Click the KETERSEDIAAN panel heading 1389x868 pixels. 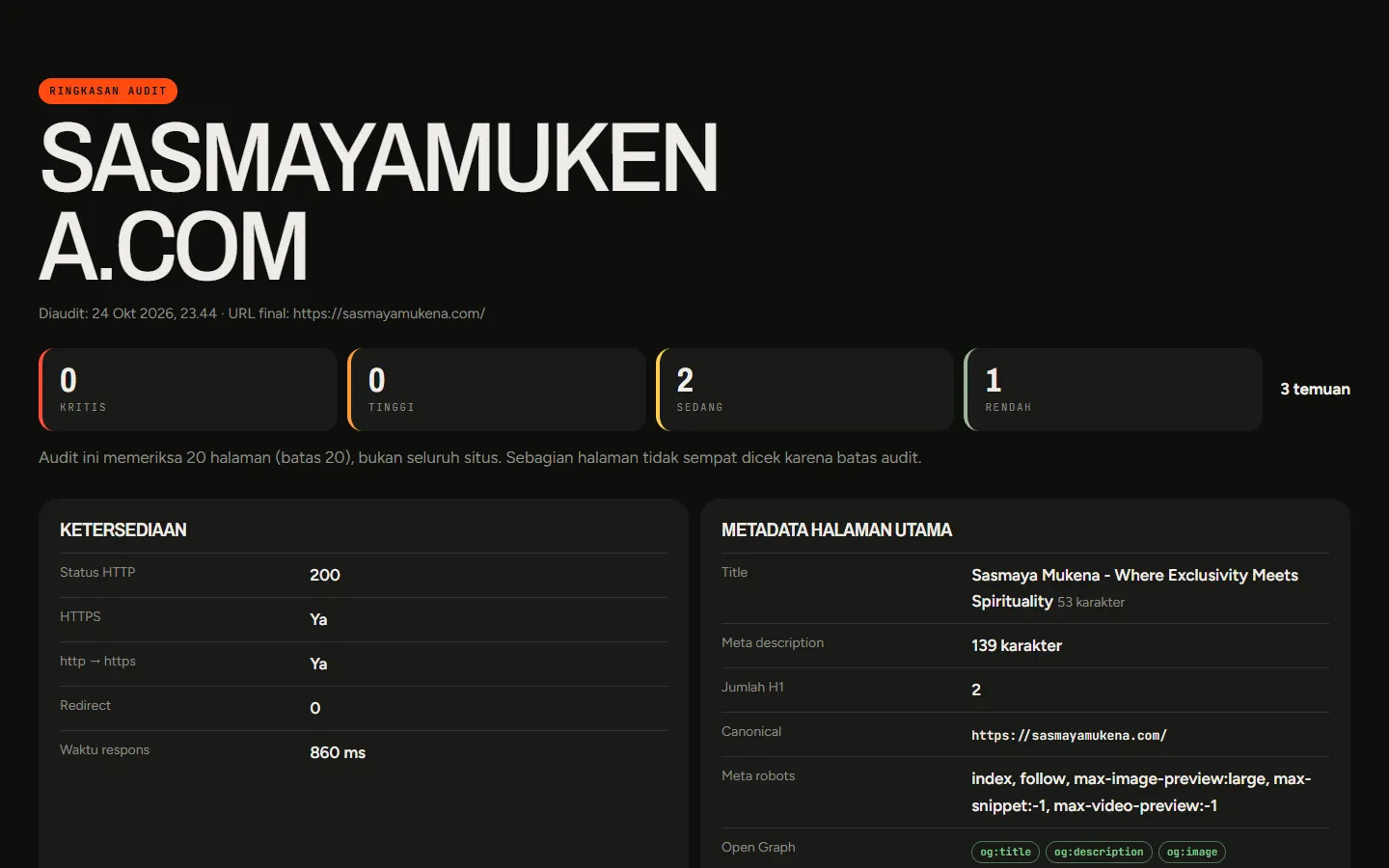pos(123,529)
